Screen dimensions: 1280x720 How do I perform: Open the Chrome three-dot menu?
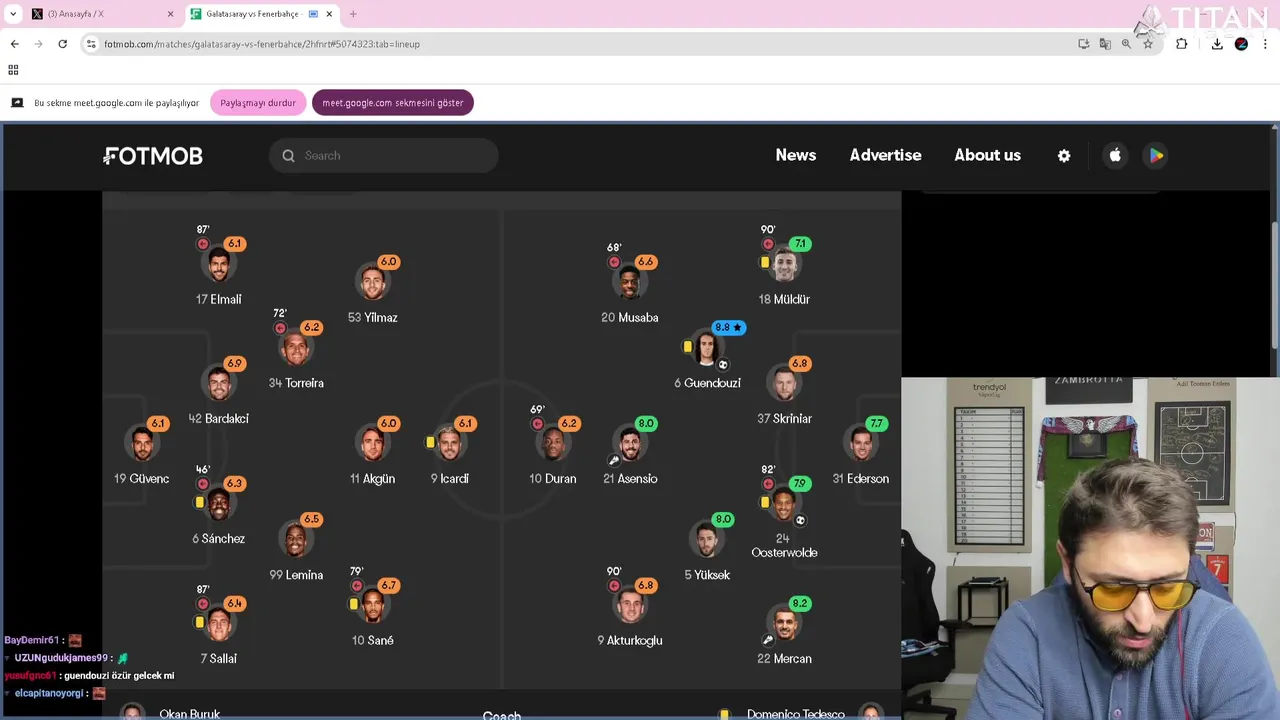(1266, 44)
